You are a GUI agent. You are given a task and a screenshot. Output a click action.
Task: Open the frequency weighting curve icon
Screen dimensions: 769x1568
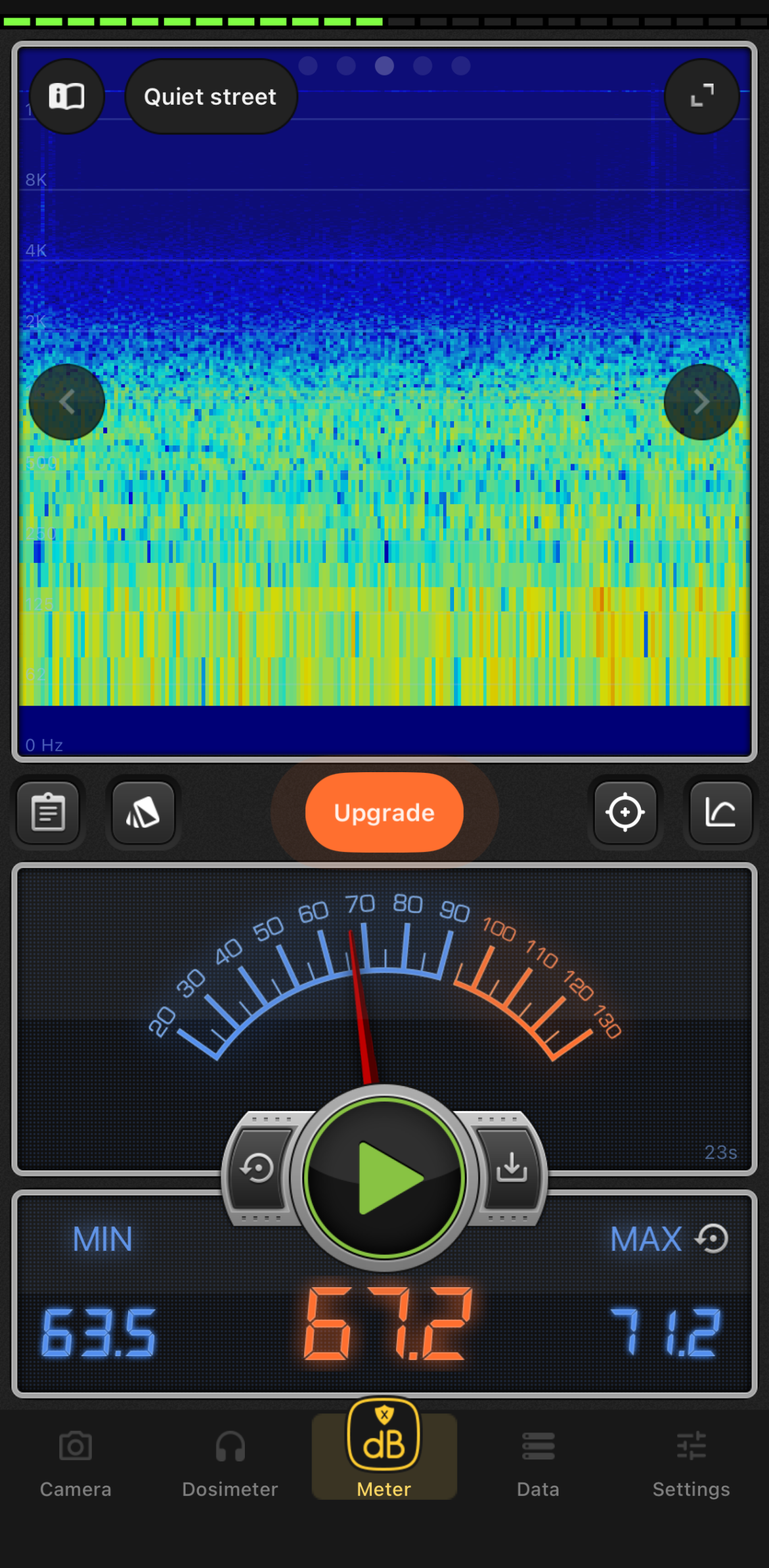tap(720, 812)
